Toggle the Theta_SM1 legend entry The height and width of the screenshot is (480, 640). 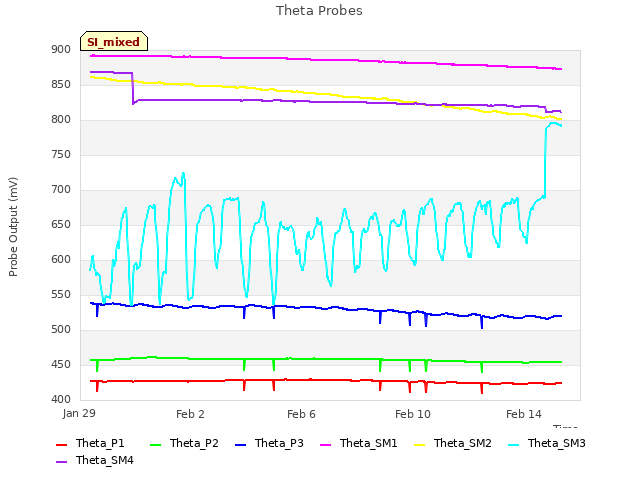(x=359, y=443)
